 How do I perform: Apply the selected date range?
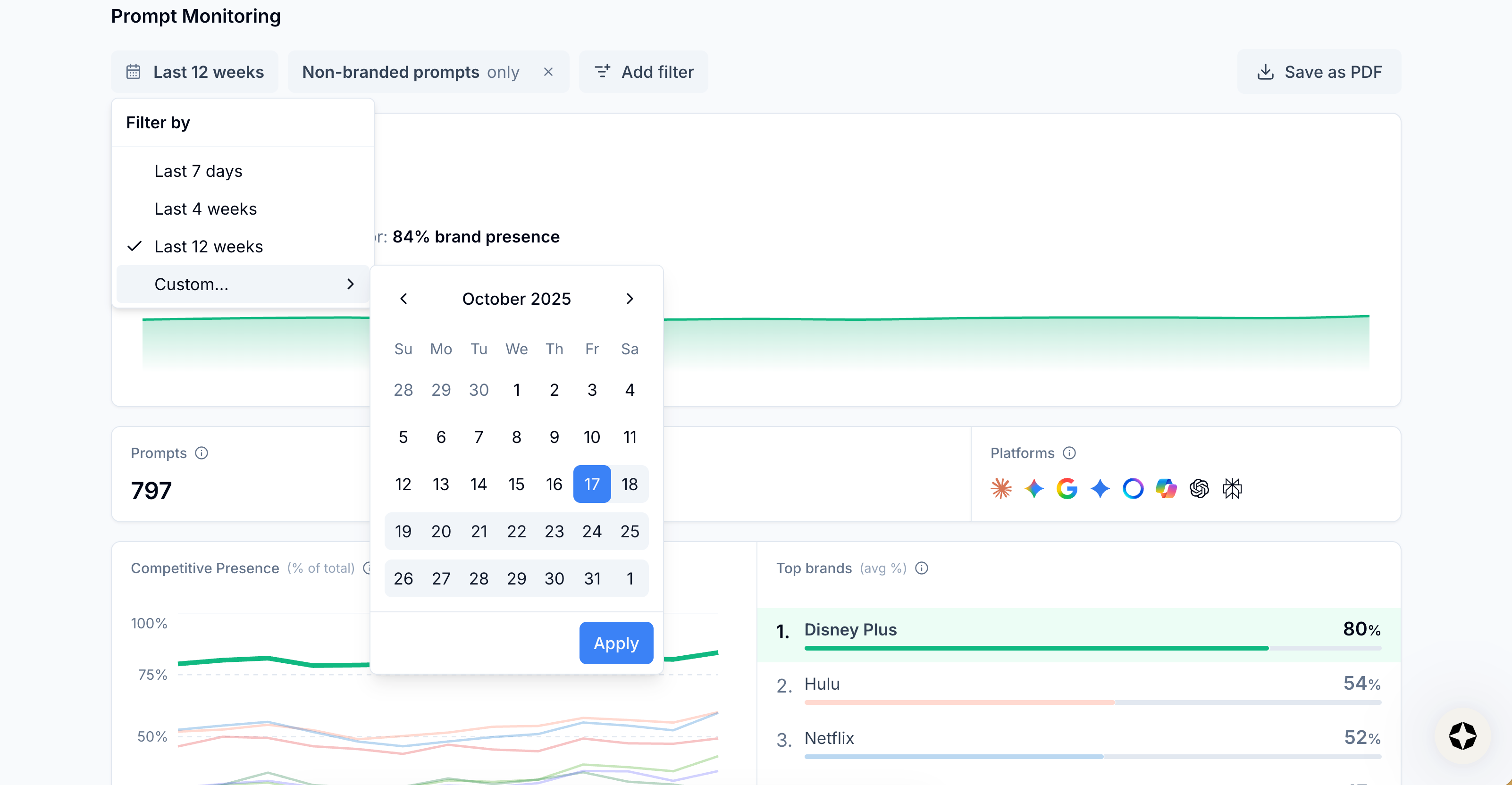(x=616, y=643)
